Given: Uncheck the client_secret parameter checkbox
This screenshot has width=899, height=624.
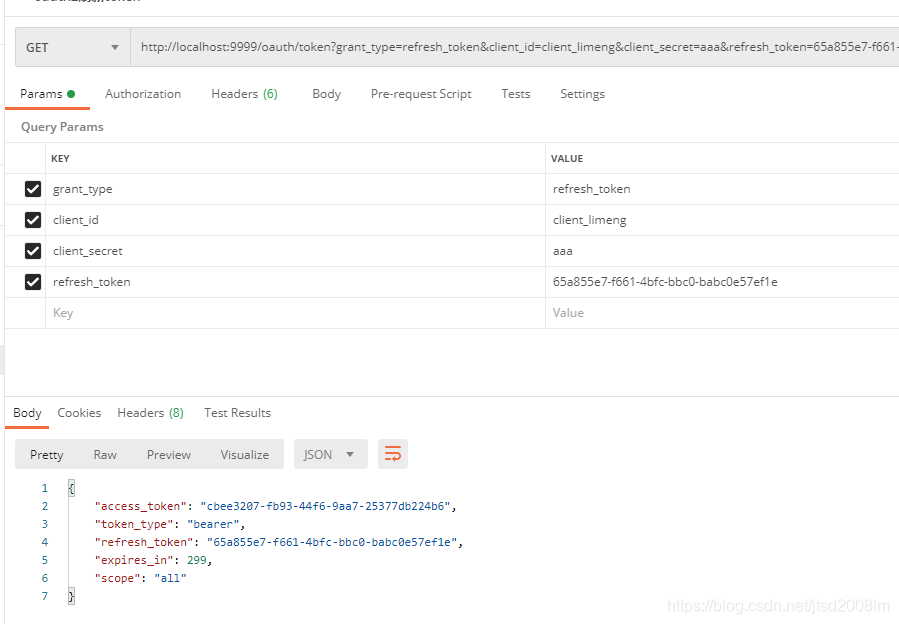Looking at the screenshot, I should [33, 251].
